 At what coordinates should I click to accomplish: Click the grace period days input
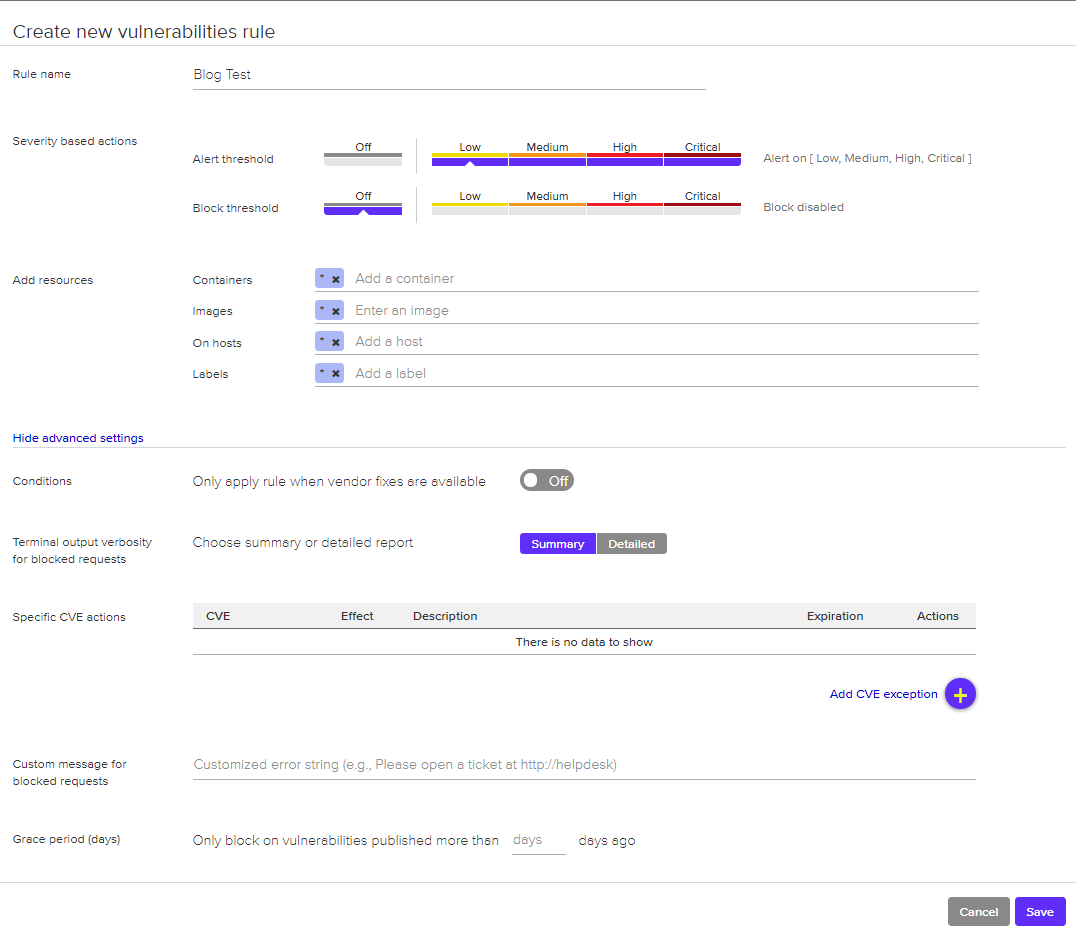pos(538,841)
